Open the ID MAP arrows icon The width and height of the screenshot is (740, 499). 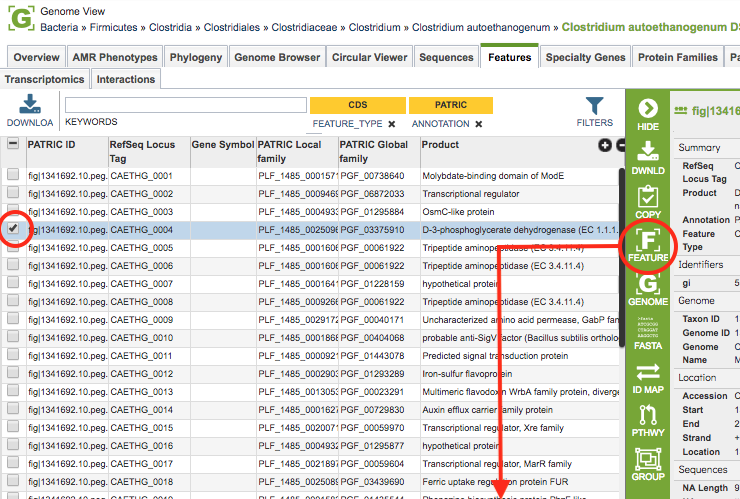648,372
